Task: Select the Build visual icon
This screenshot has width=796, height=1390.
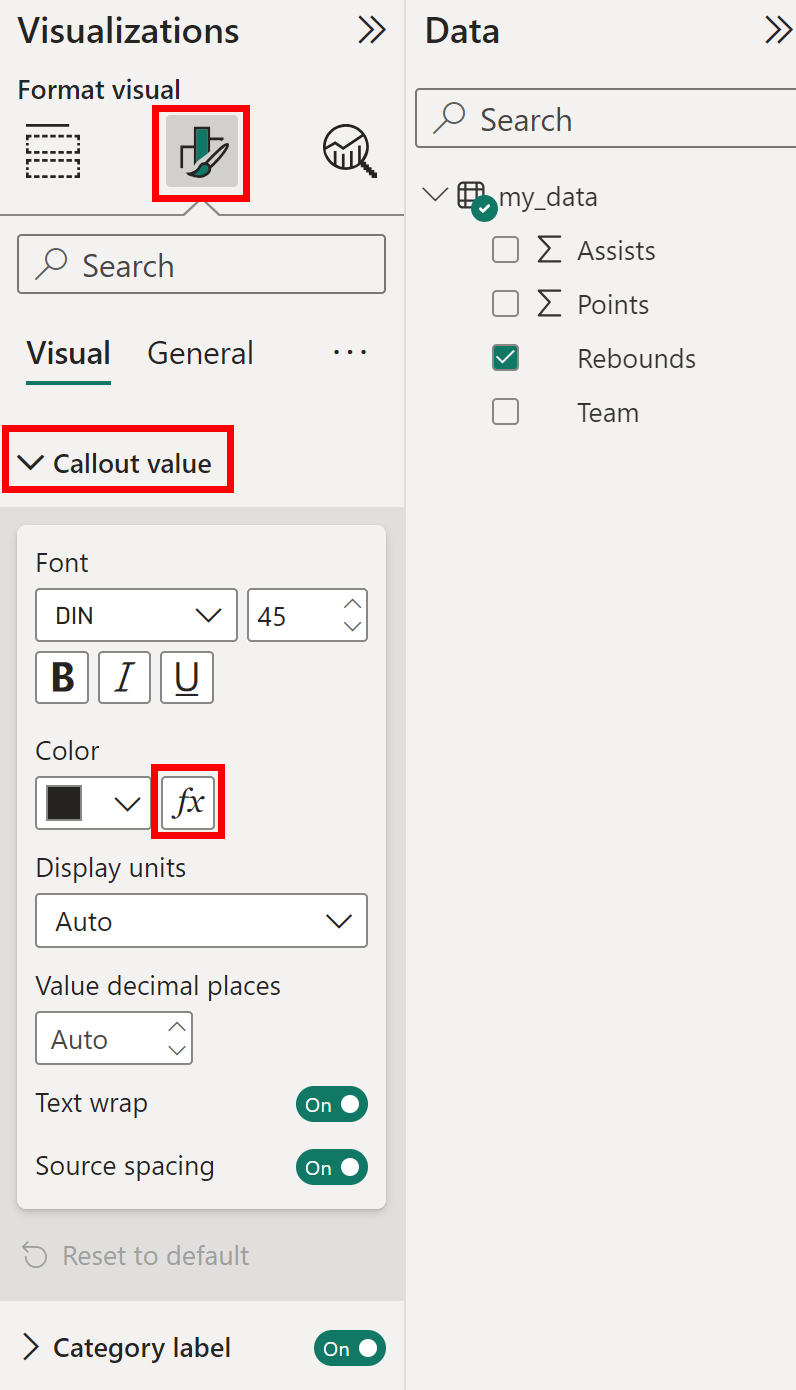Action: 52,152
